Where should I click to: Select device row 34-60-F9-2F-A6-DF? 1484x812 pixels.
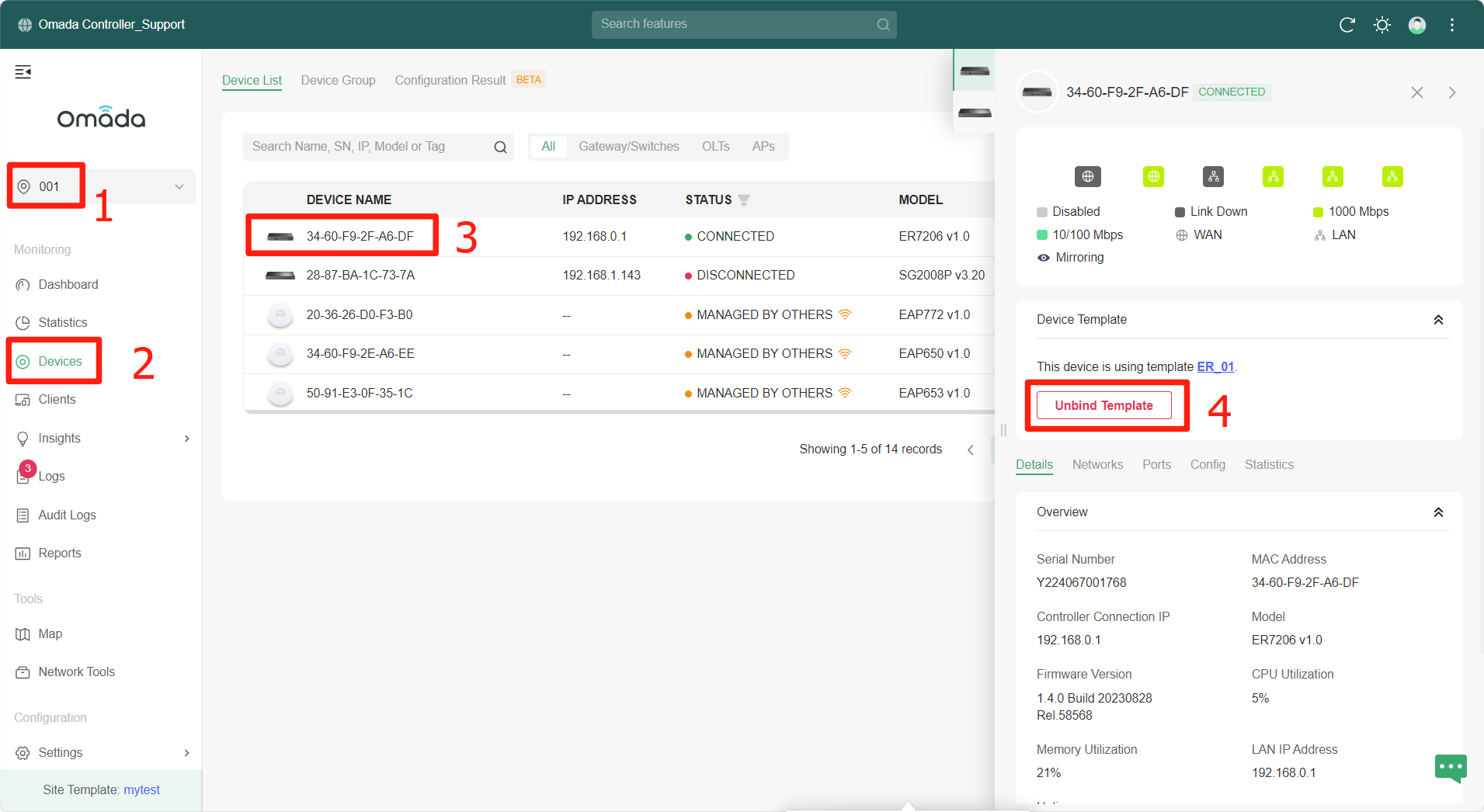619,236
